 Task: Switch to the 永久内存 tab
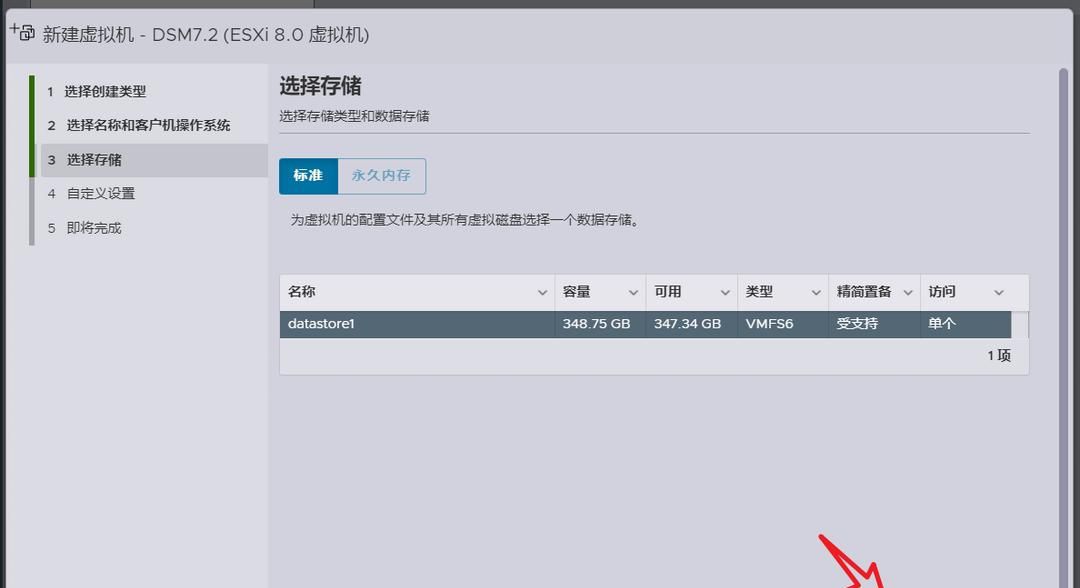point(381,175)
